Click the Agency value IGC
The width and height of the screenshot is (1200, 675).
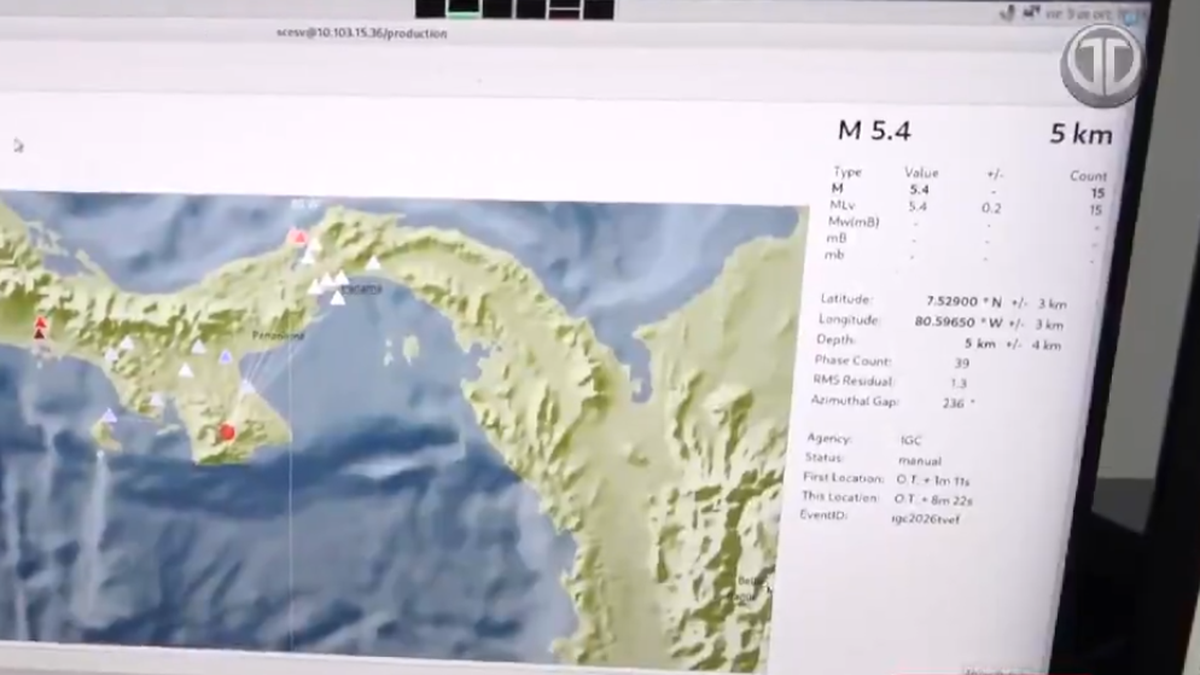[911, 440]
